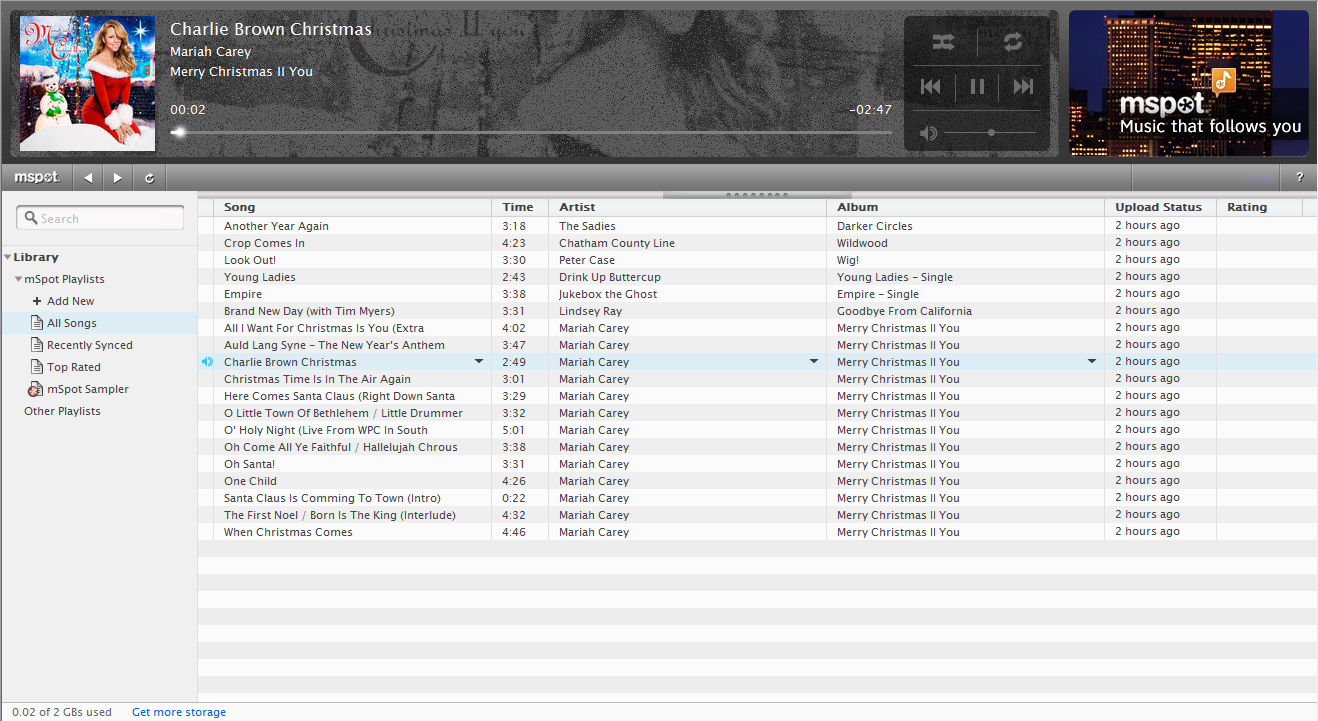Mute the volume speaker icon
This screenshot has height=721, width=1318.
[928, 133]
